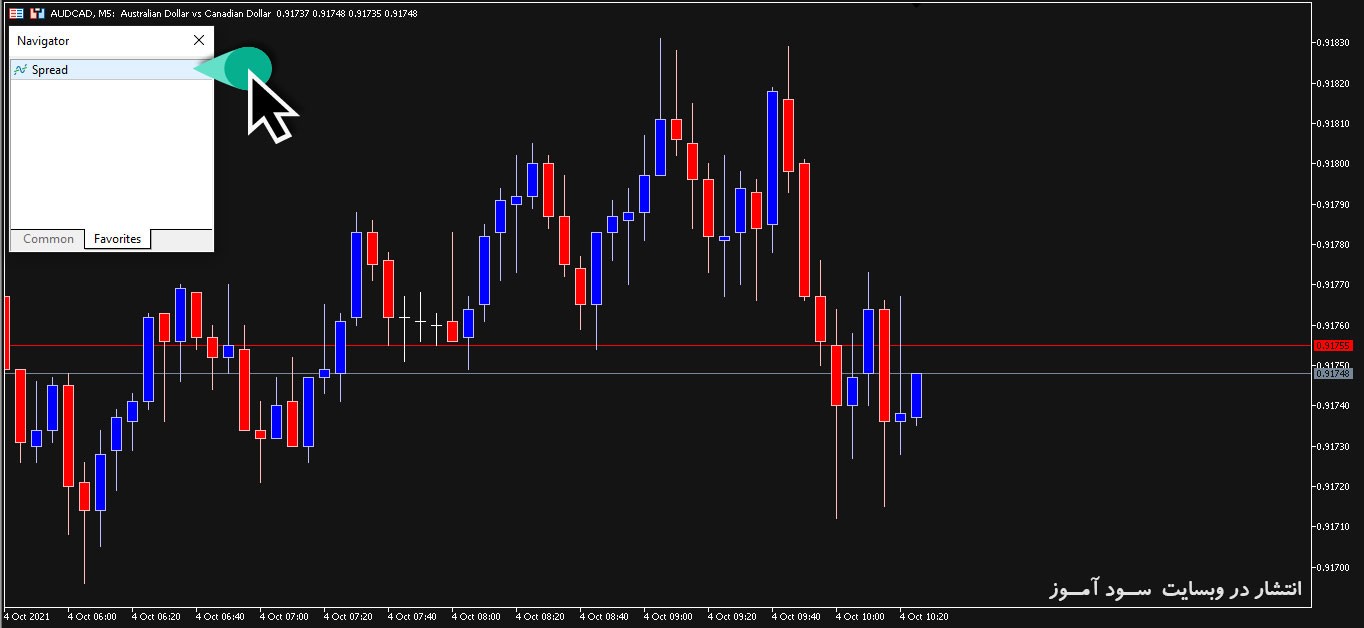Click the red 0.91755 price label

(1333, 345)
